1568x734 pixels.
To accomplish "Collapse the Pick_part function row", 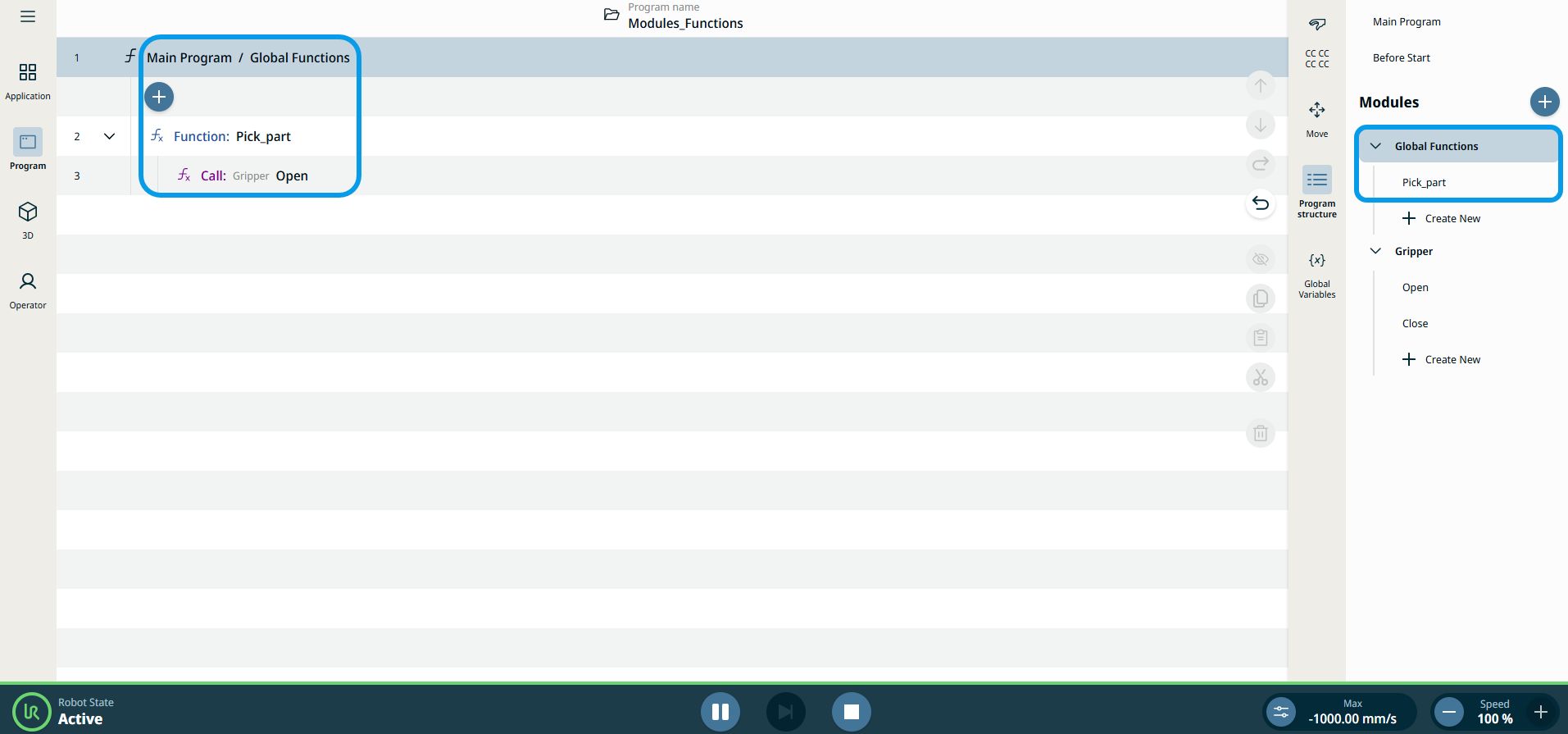I will 109,136.
